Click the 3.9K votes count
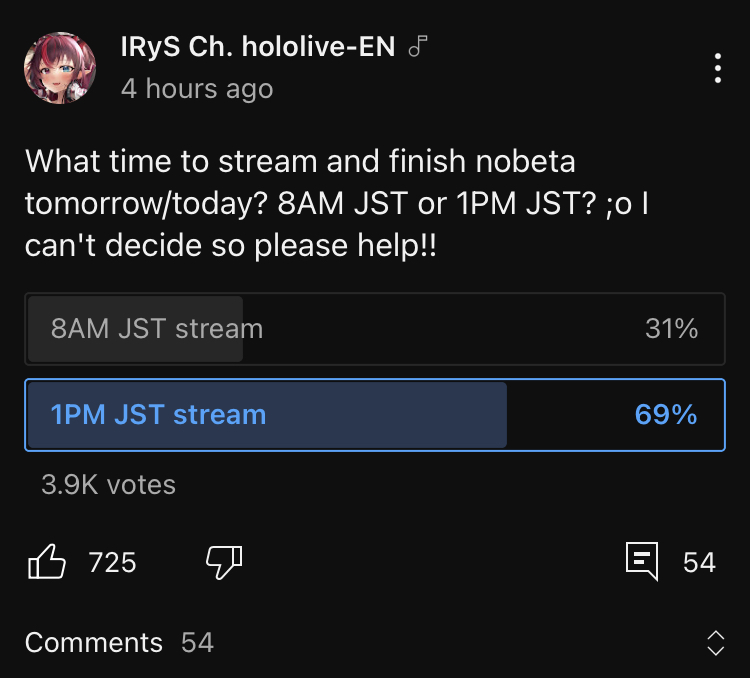The height and width of the screenshot is (678, 750). [x=109, y=485]
